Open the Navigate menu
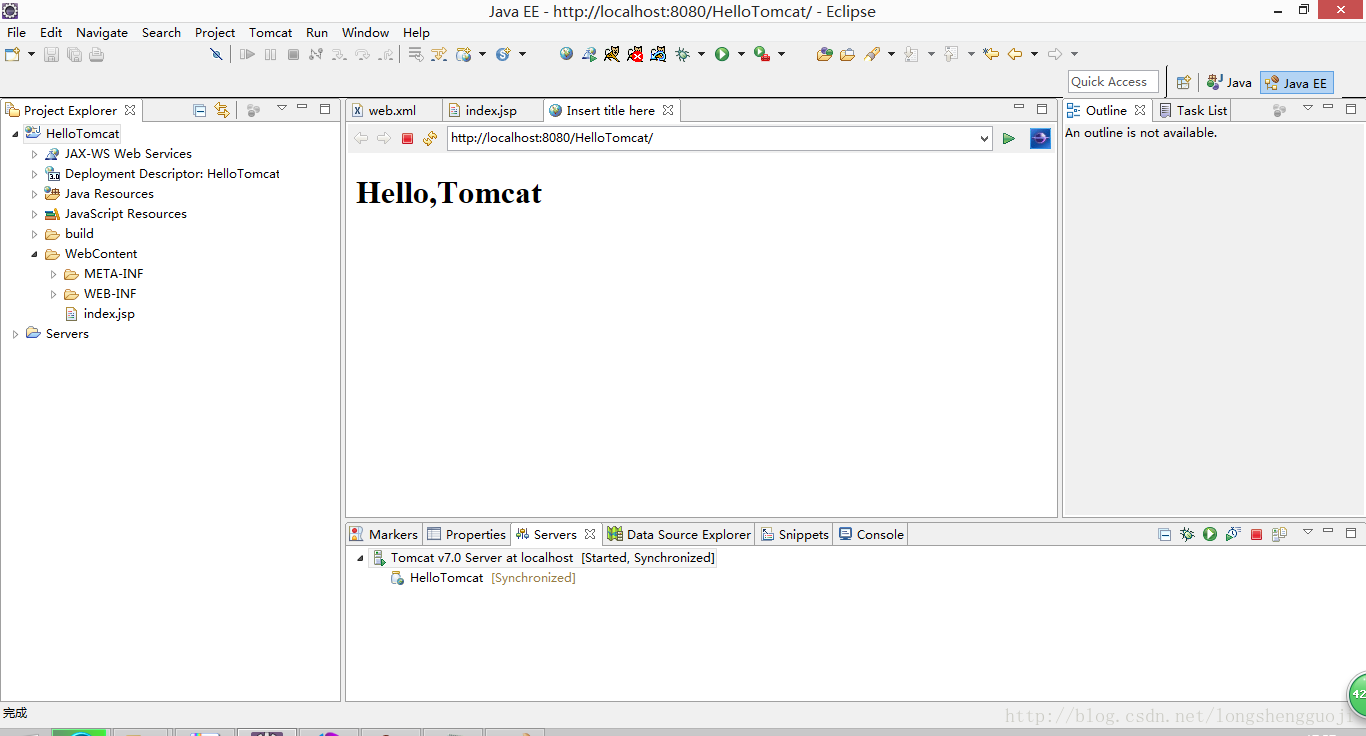The width and height of the screenshot is (1366, 736). [x=102, y=32]
